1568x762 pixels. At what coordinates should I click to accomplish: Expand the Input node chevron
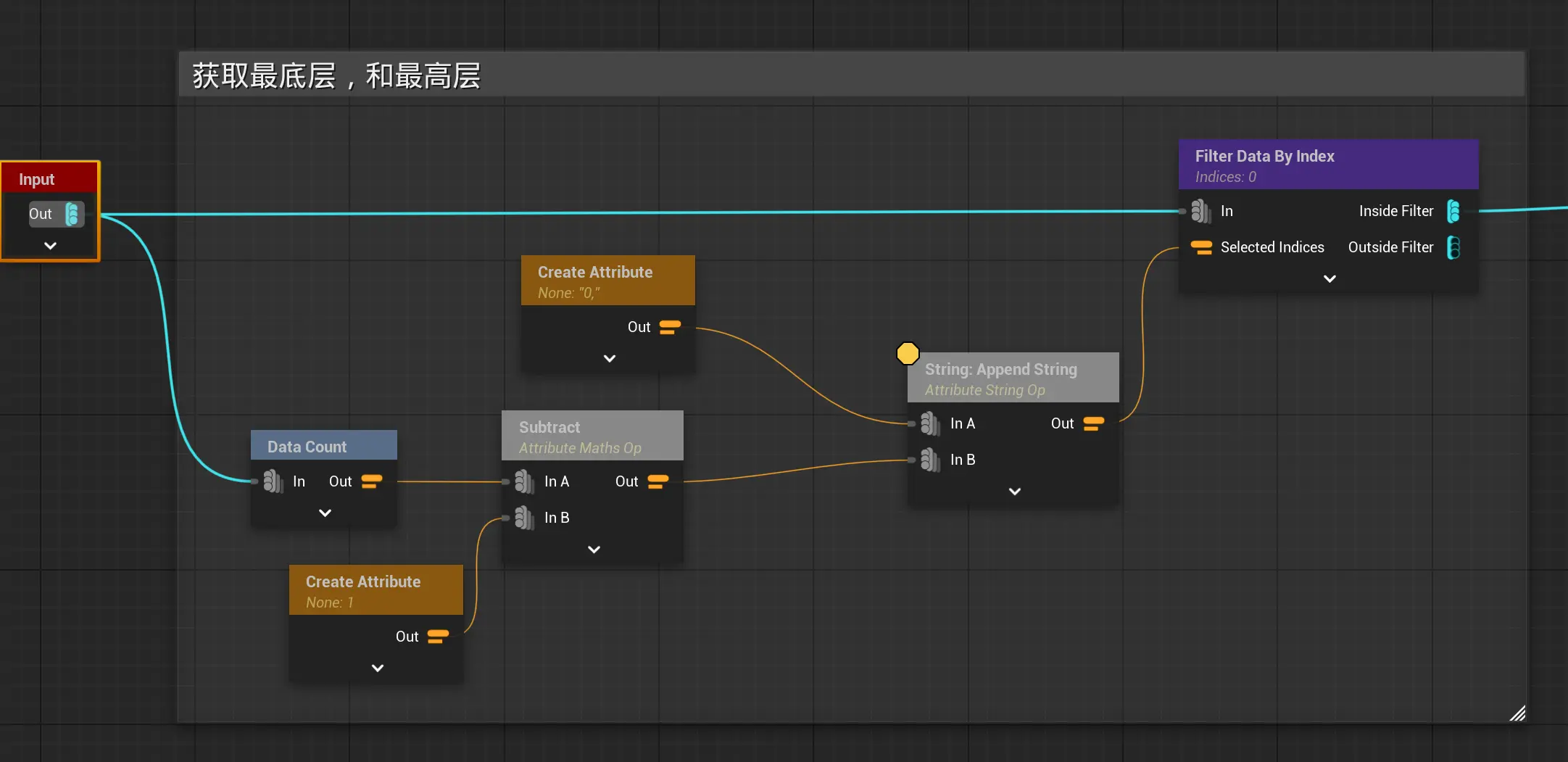pyautogui.click(x=50, y=246)
